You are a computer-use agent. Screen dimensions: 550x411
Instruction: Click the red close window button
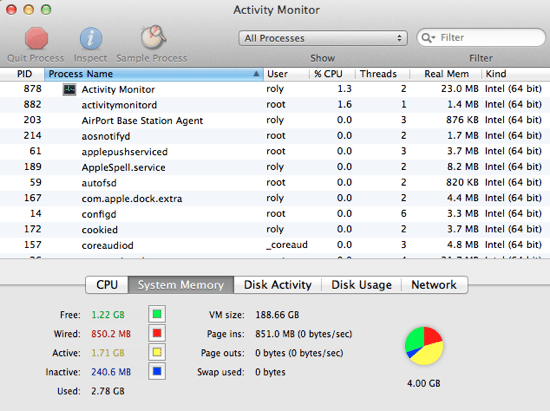tap(11, 9)
